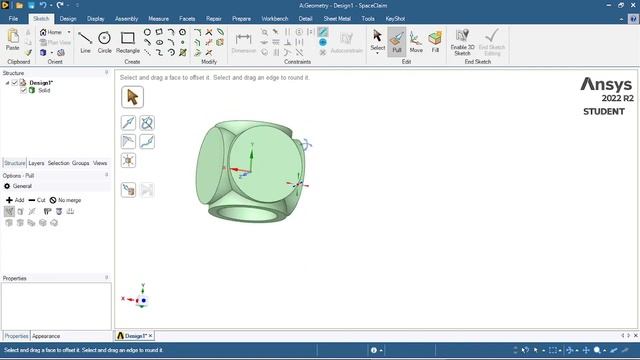Toggle the selected first Pull options icon
The height and width of the screenshot is (360, 640).
(x=9, y=211)
